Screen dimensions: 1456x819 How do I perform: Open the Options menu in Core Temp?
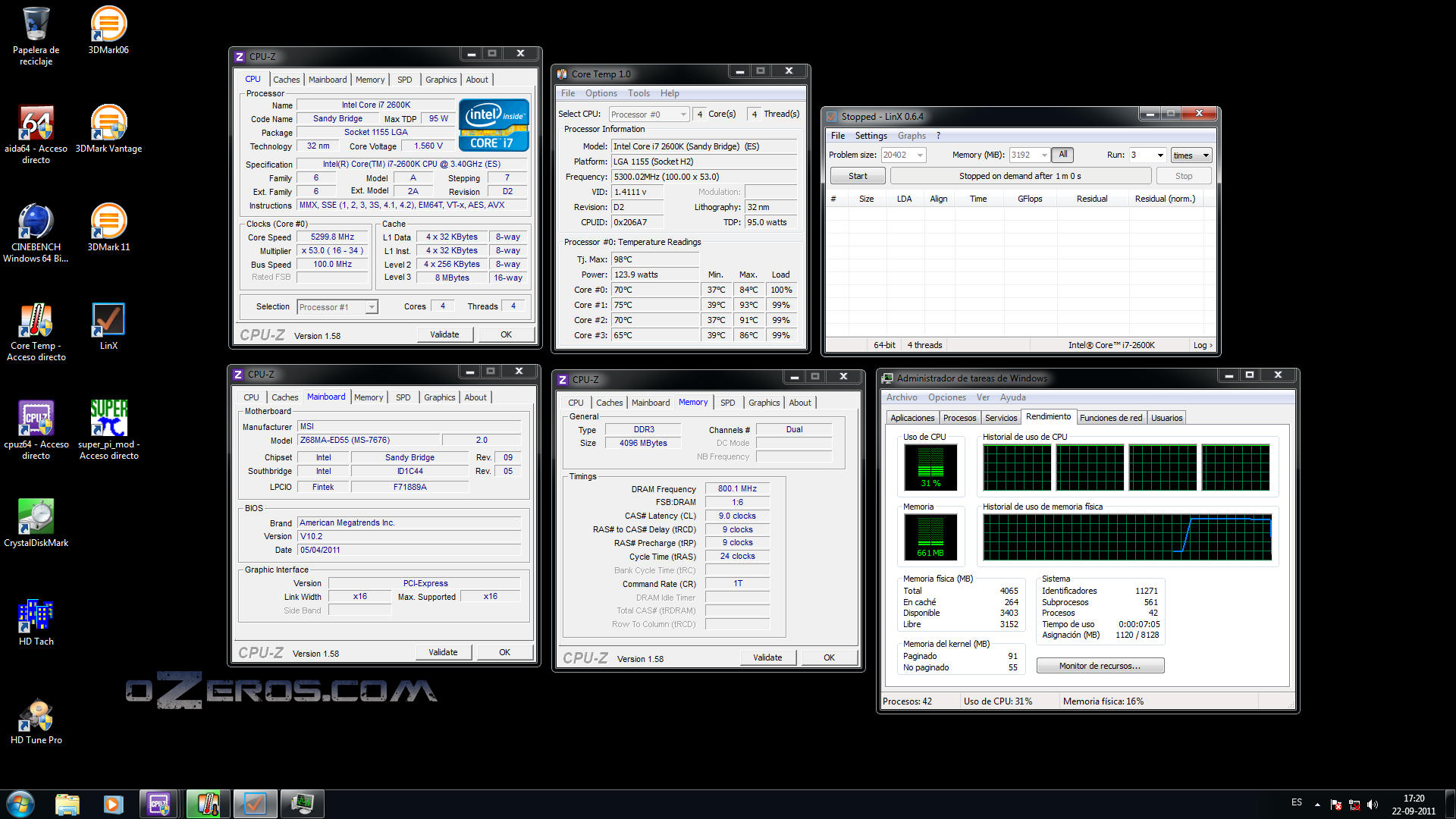(601, 93)
